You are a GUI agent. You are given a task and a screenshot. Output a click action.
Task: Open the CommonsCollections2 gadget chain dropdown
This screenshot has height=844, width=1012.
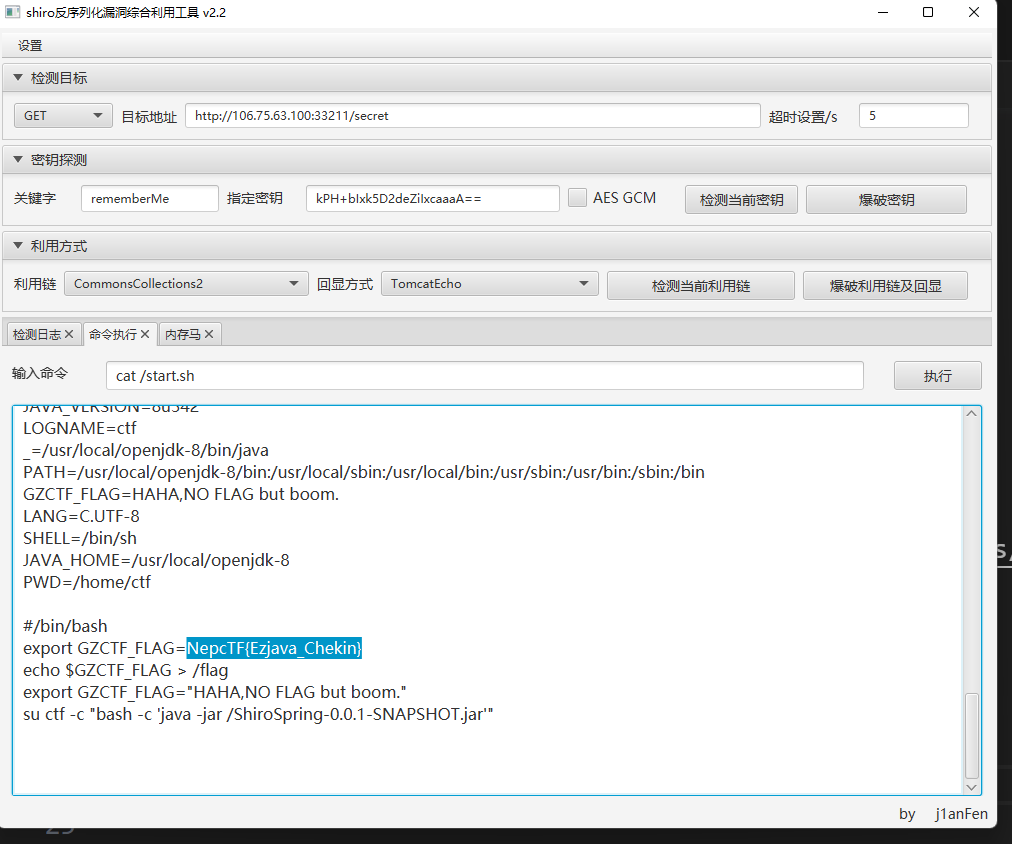(186, 284)
